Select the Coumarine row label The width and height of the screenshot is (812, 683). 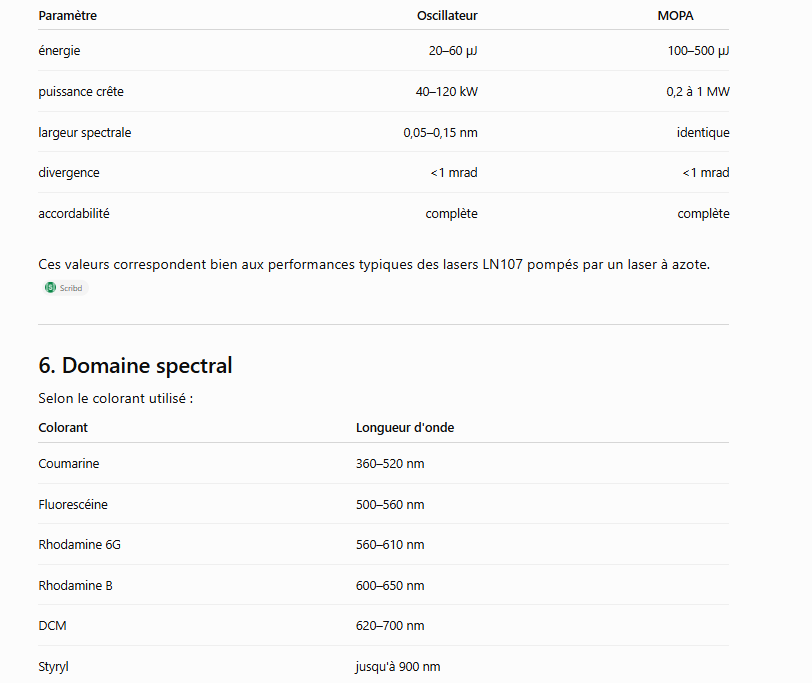pos(69,463)
